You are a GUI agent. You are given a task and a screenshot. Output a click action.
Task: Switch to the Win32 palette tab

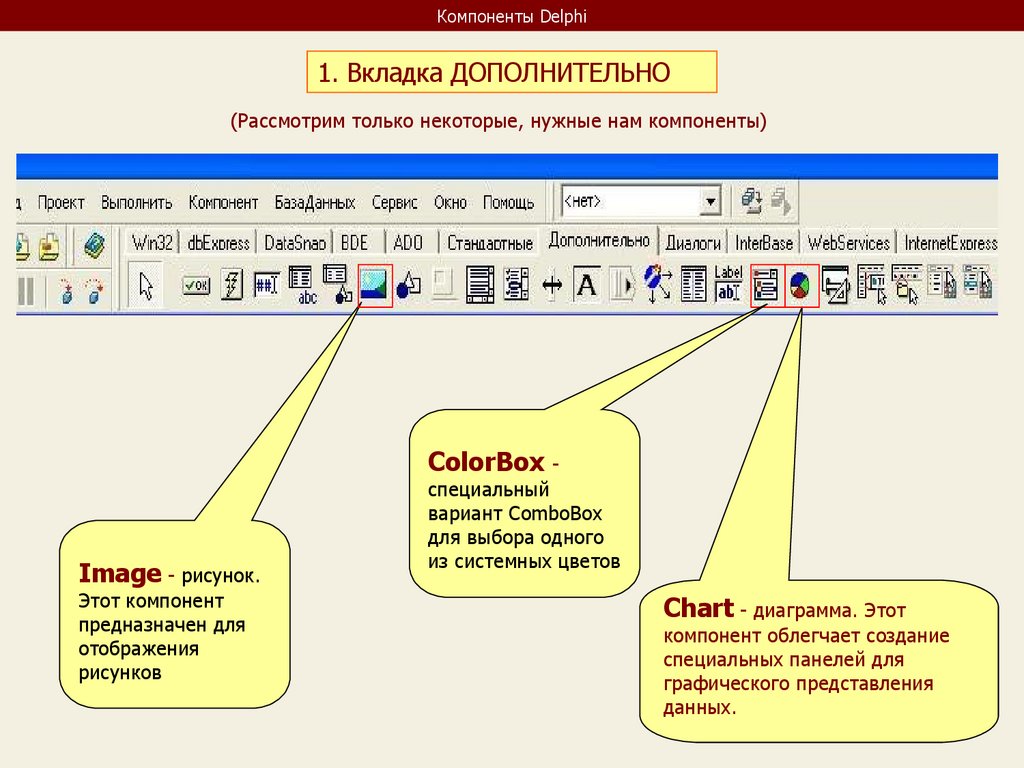[152, 243]
